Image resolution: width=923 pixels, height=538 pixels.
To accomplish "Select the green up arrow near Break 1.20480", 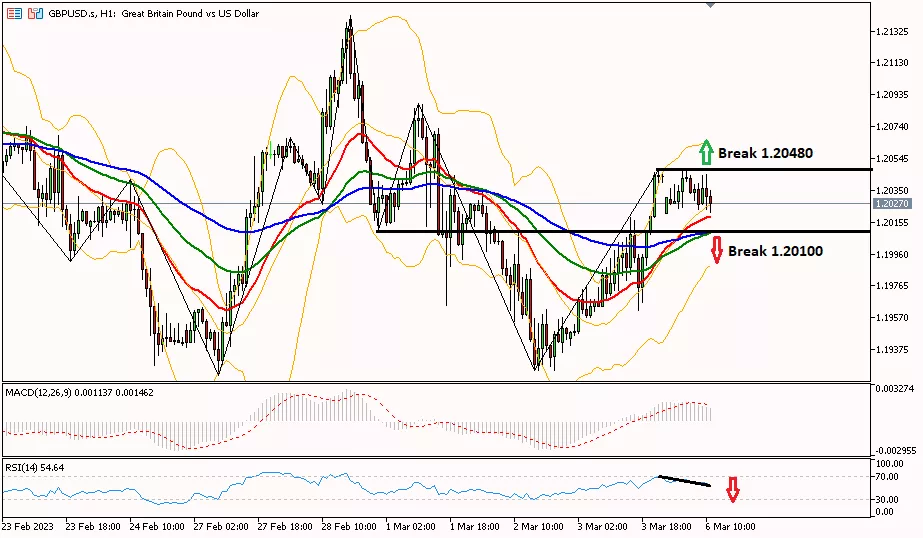I will coord(706,151).
